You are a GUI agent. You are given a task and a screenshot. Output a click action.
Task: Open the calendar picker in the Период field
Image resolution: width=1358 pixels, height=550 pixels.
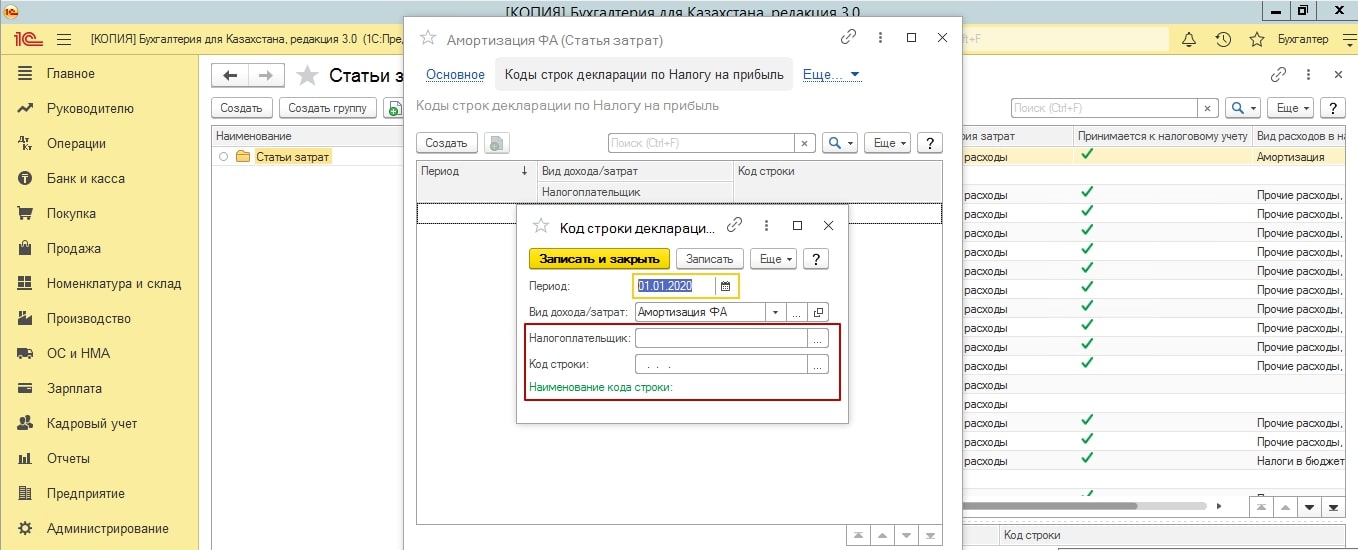coord(726,286)
